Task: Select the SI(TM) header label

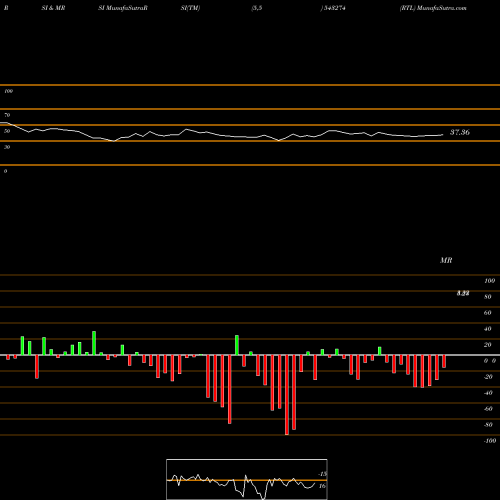Action: [x=190, y=8]
